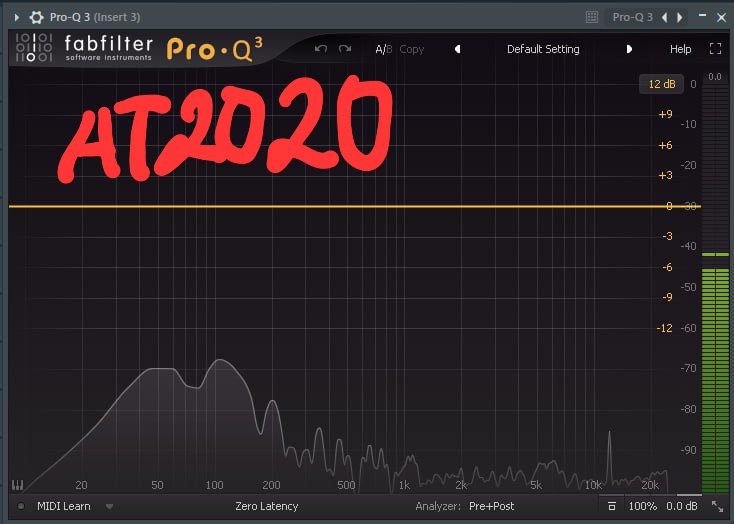Open the Default Setting preset menu
This screenshot has width=734, height=524.
pos(543,49)
